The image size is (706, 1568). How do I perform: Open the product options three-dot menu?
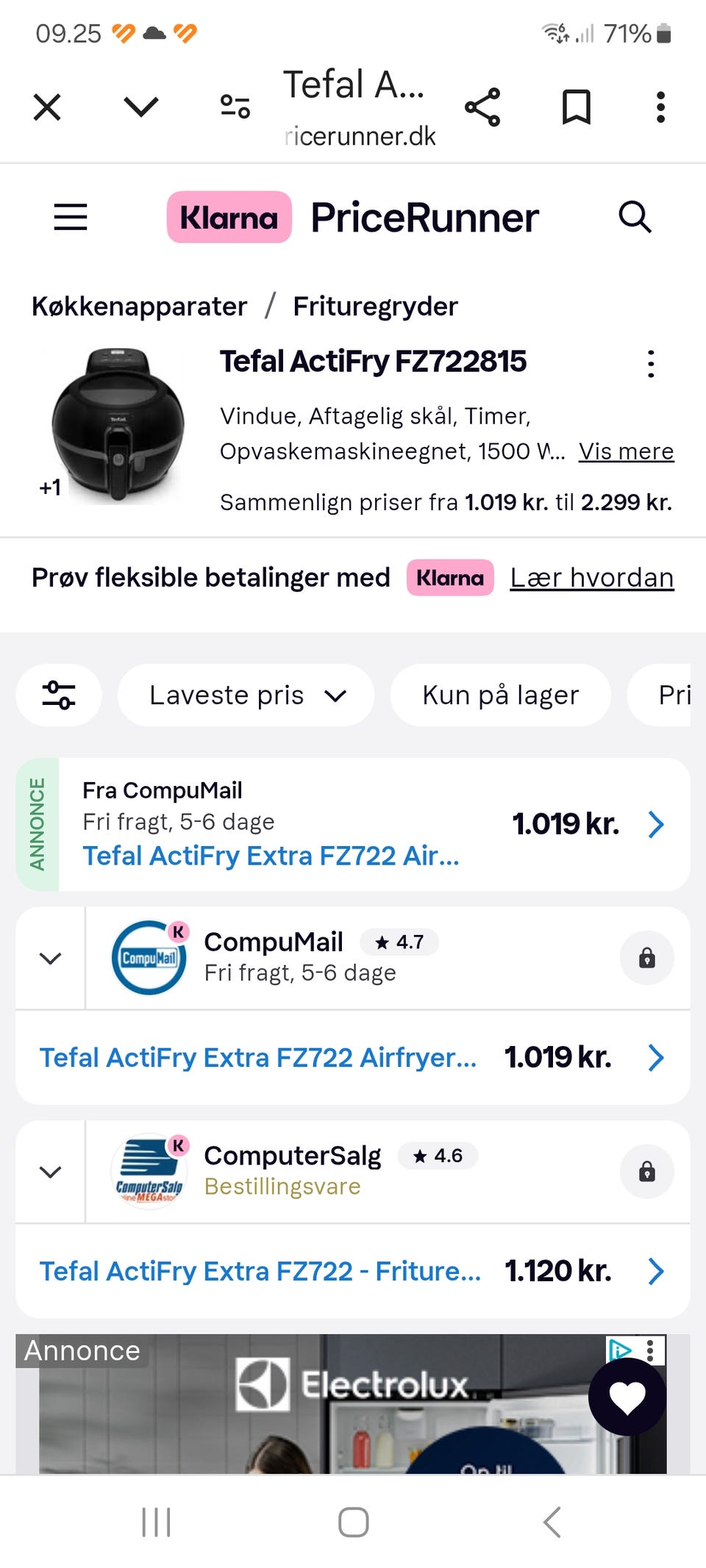(651, 364)
